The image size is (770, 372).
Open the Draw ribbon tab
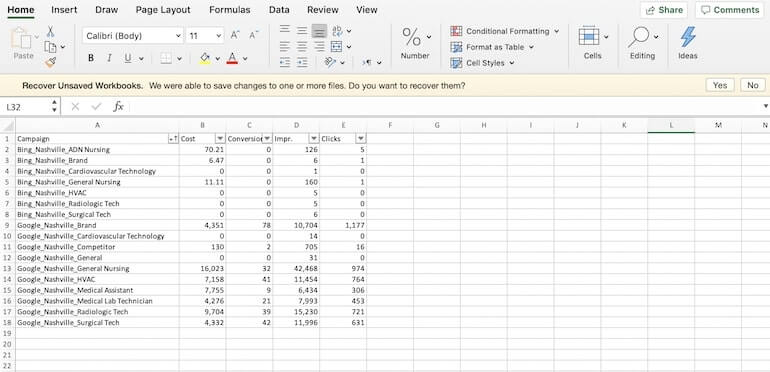coord(107,10)
